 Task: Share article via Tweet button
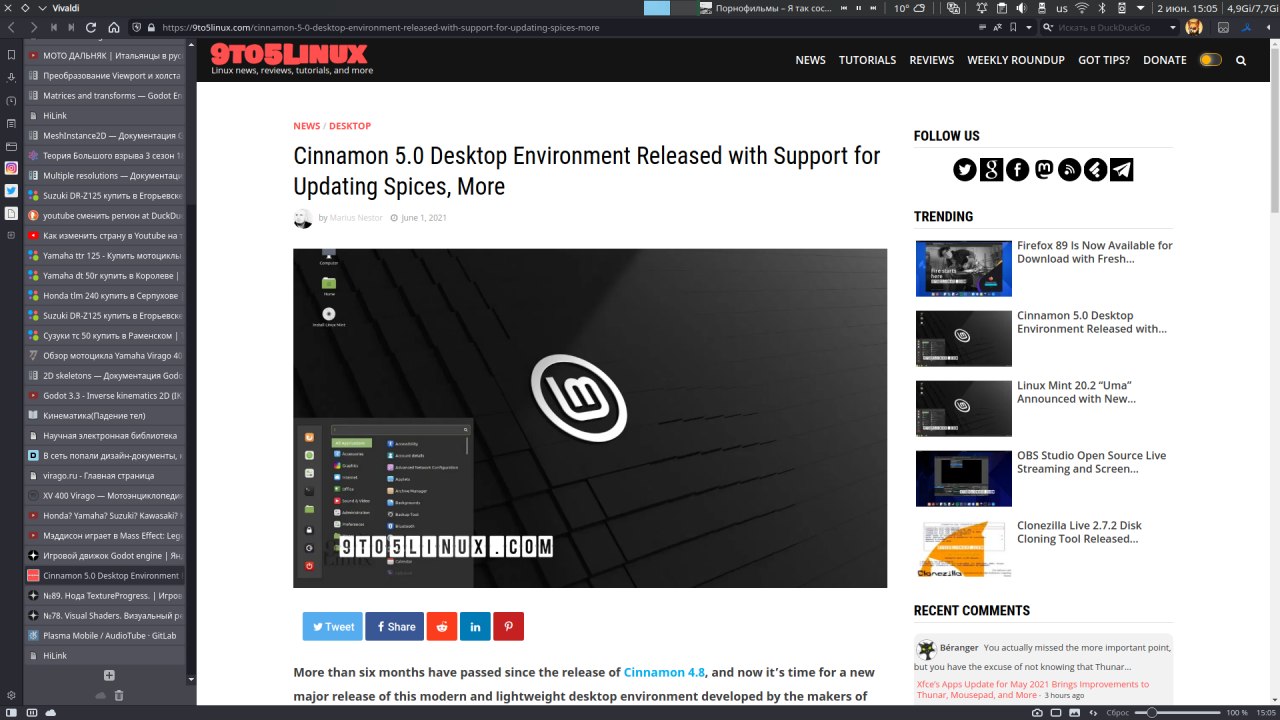point(333,627)
